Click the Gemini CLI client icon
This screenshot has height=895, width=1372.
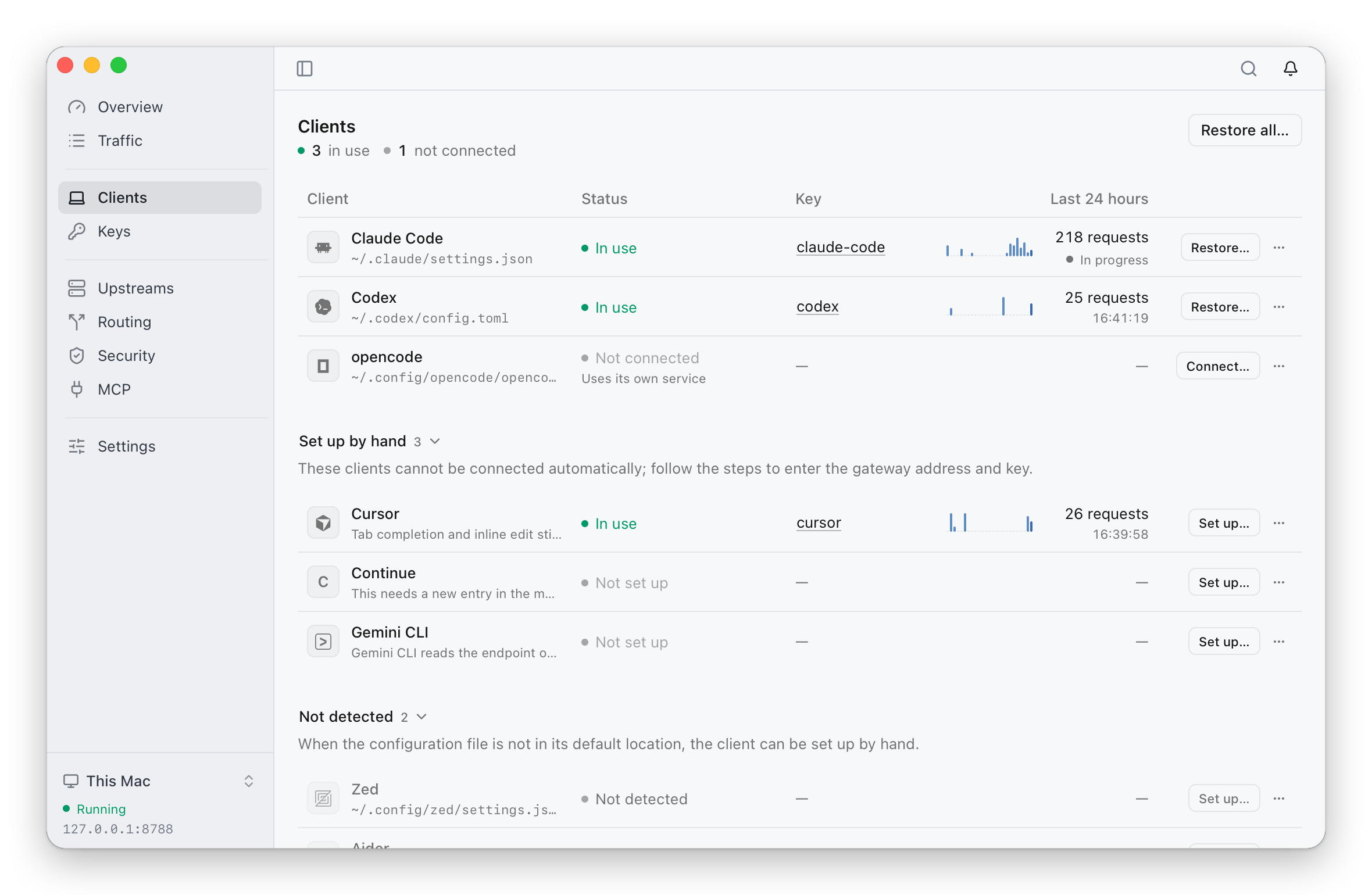[x=323, y=642]
